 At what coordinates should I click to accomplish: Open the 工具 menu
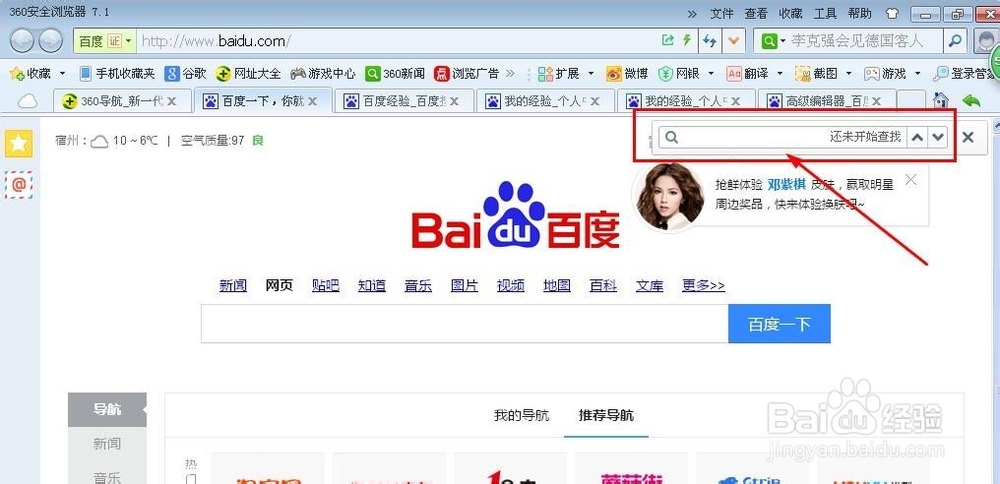click(x=825, y=13)
